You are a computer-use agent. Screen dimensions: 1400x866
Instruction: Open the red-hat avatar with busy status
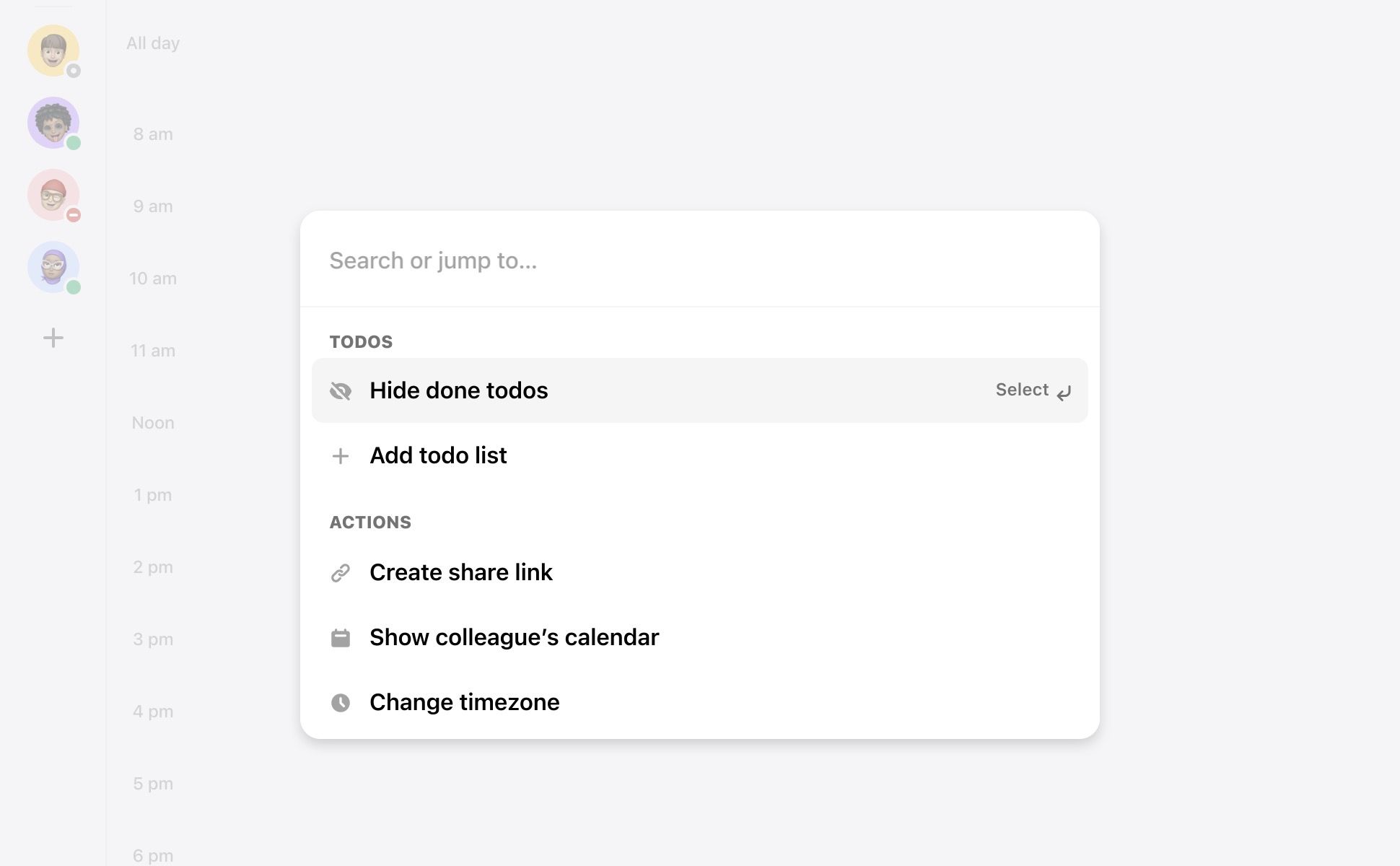click(53, 194)
